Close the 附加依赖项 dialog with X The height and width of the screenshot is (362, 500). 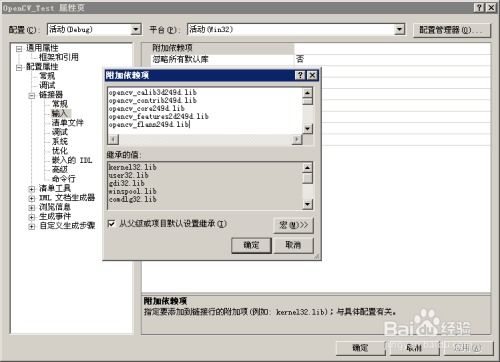[x=312, y=75]
